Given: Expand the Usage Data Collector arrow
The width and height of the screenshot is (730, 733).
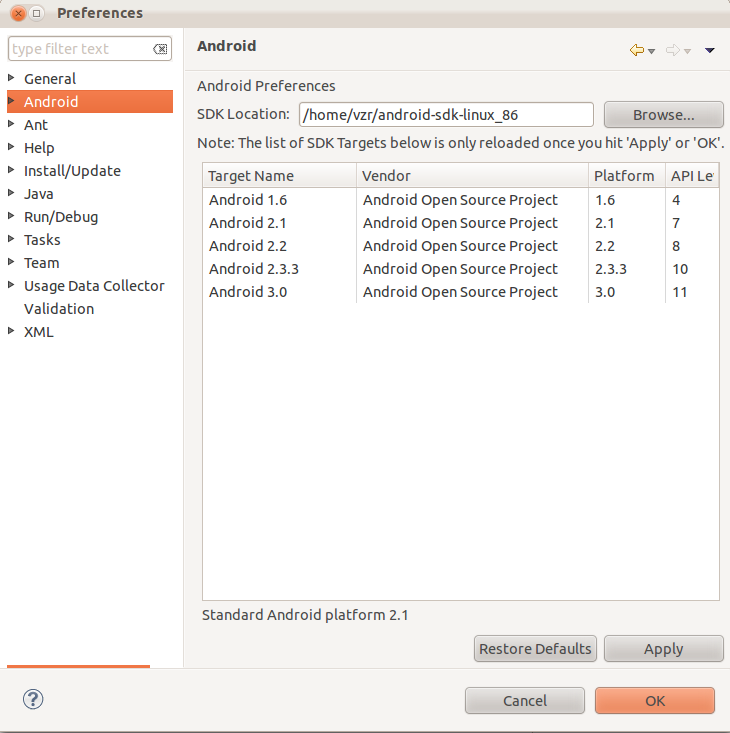Looking at the screenshot, I should [x=12, y=285].
